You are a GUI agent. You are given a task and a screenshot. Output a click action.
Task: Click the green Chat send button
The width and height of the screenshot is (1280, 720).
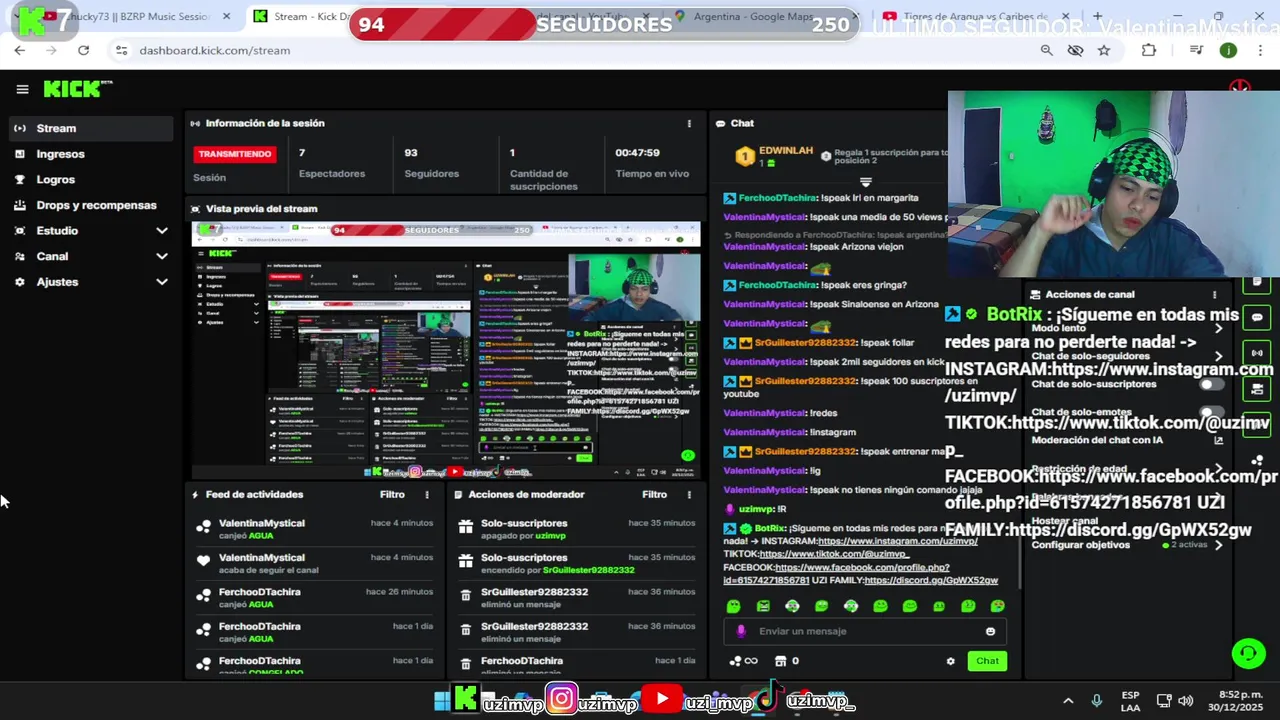(x=987, y=661)
